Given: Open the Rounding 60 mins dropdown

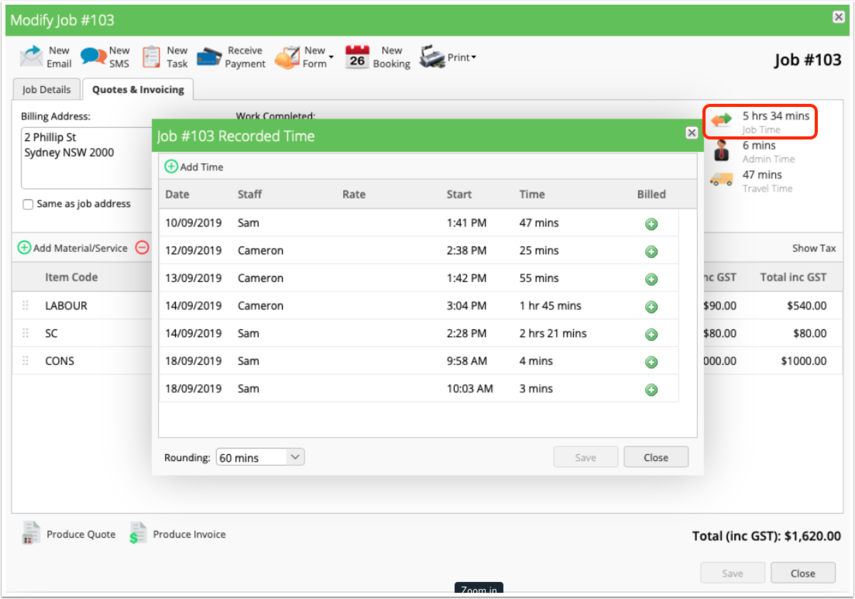Looking at the screenshot, I should coord(260,457).
